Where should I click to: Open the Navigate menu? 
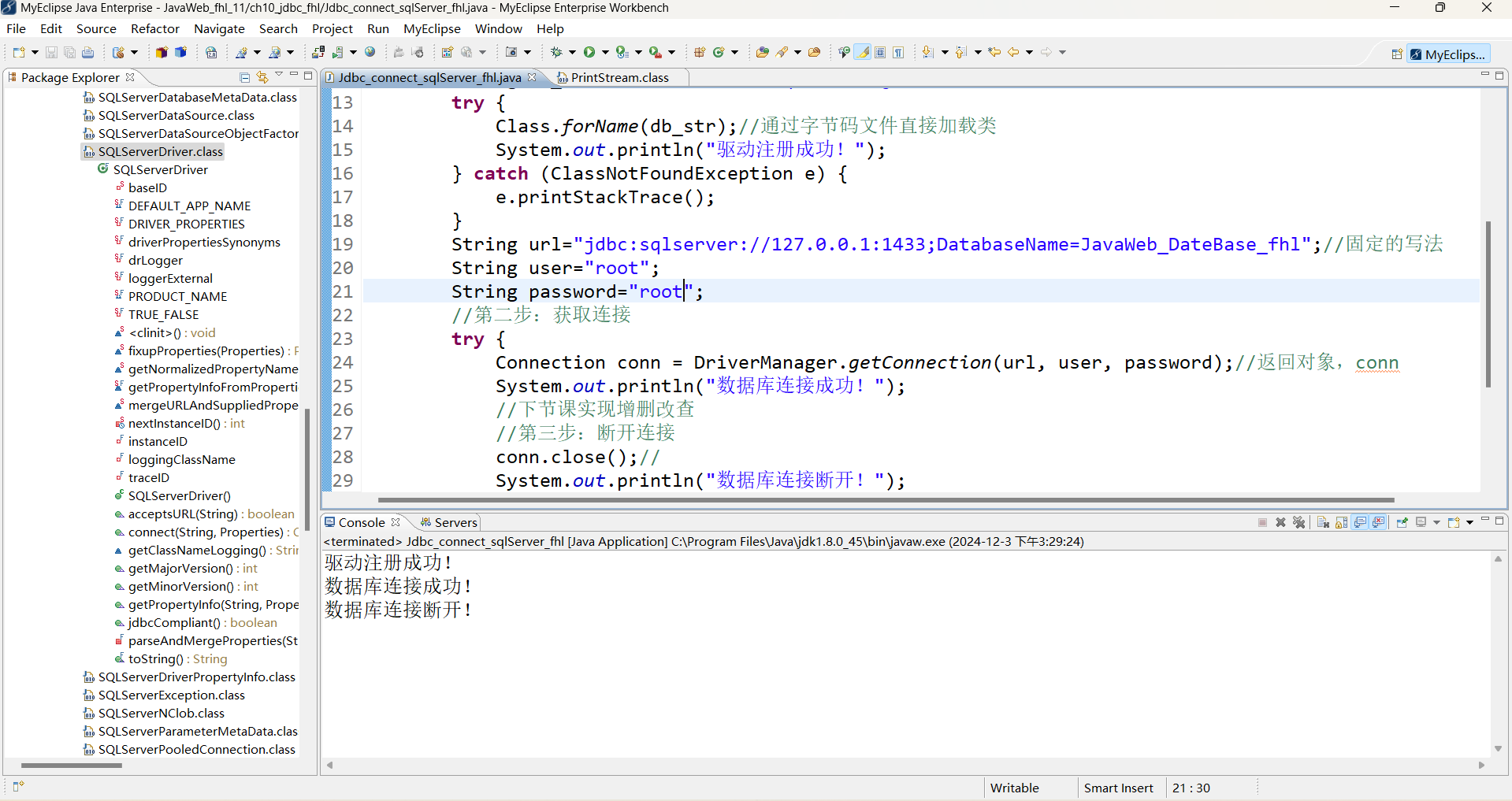219,28
